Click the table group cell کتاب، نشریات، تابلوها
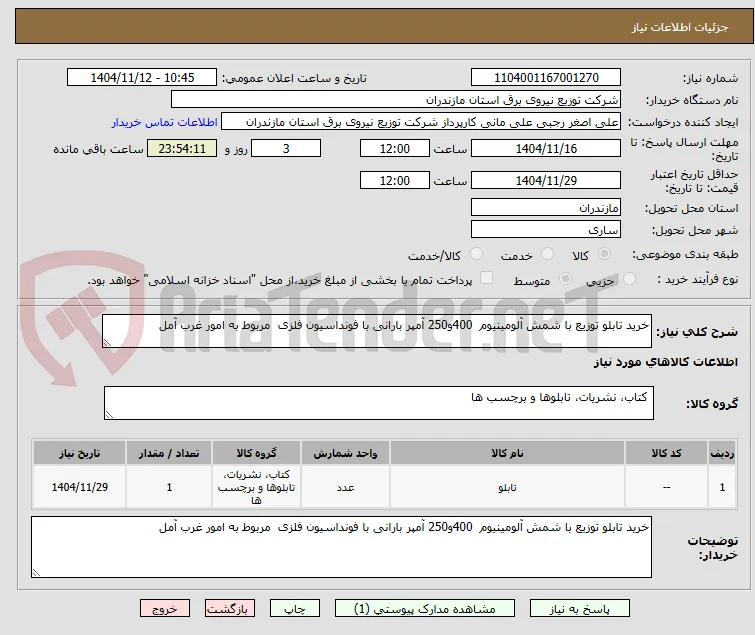755x635 pixels. point(256,487)
